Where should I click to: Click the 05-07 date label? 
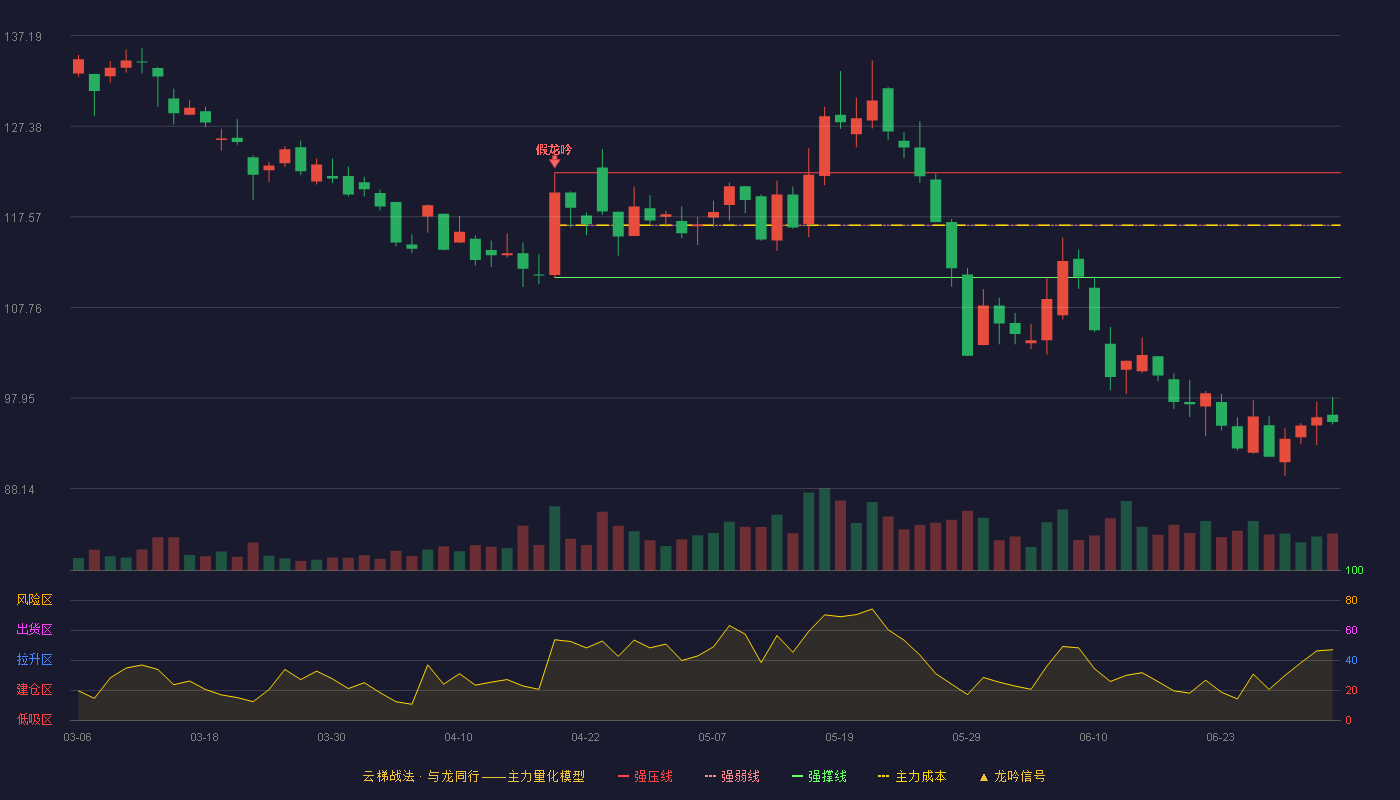pos(712,737)
